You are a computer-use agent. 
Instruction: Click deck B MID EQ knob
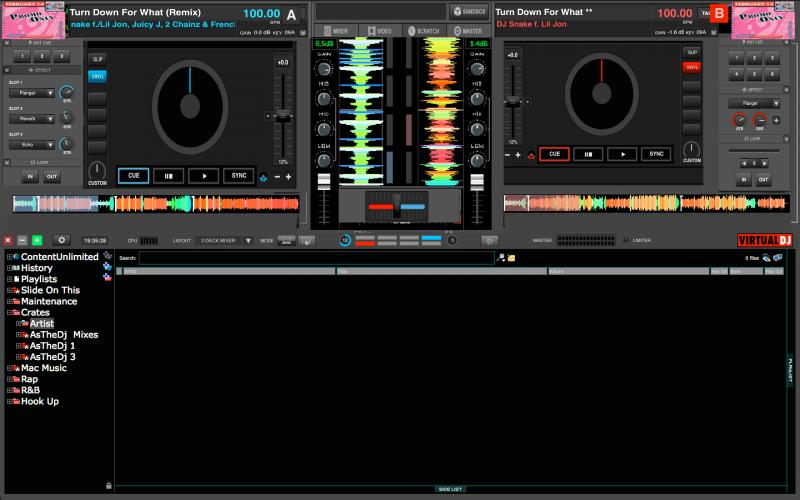click(477, 129)
